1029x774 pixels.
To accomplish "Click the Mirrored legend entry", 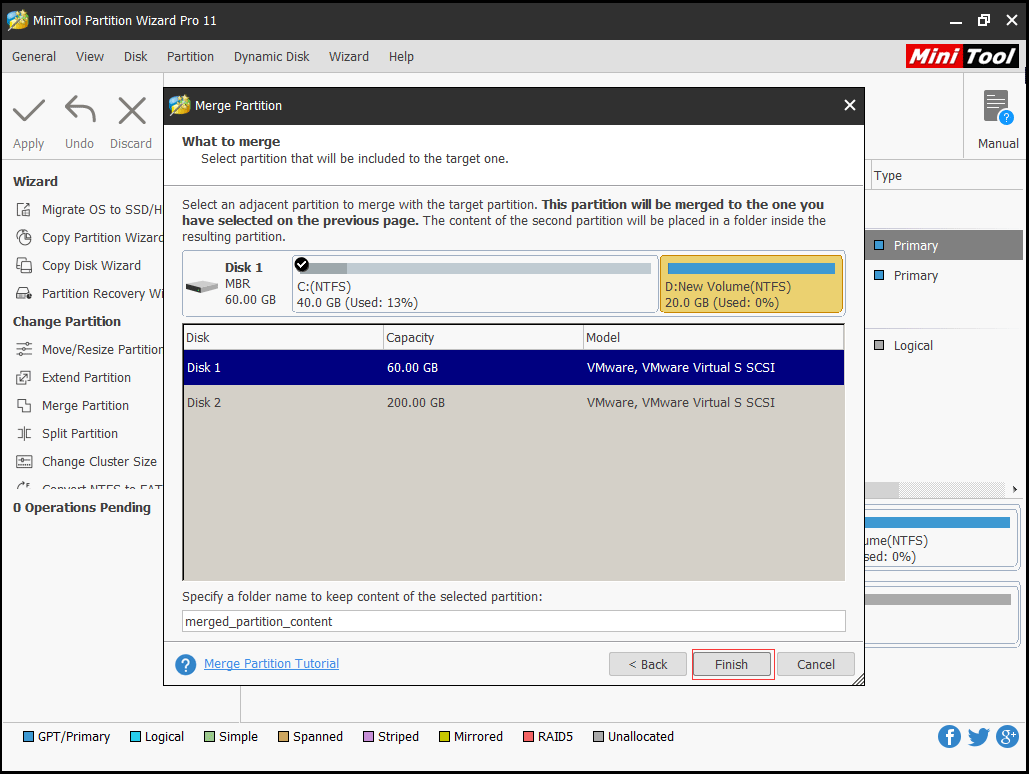I will point(471,737).
